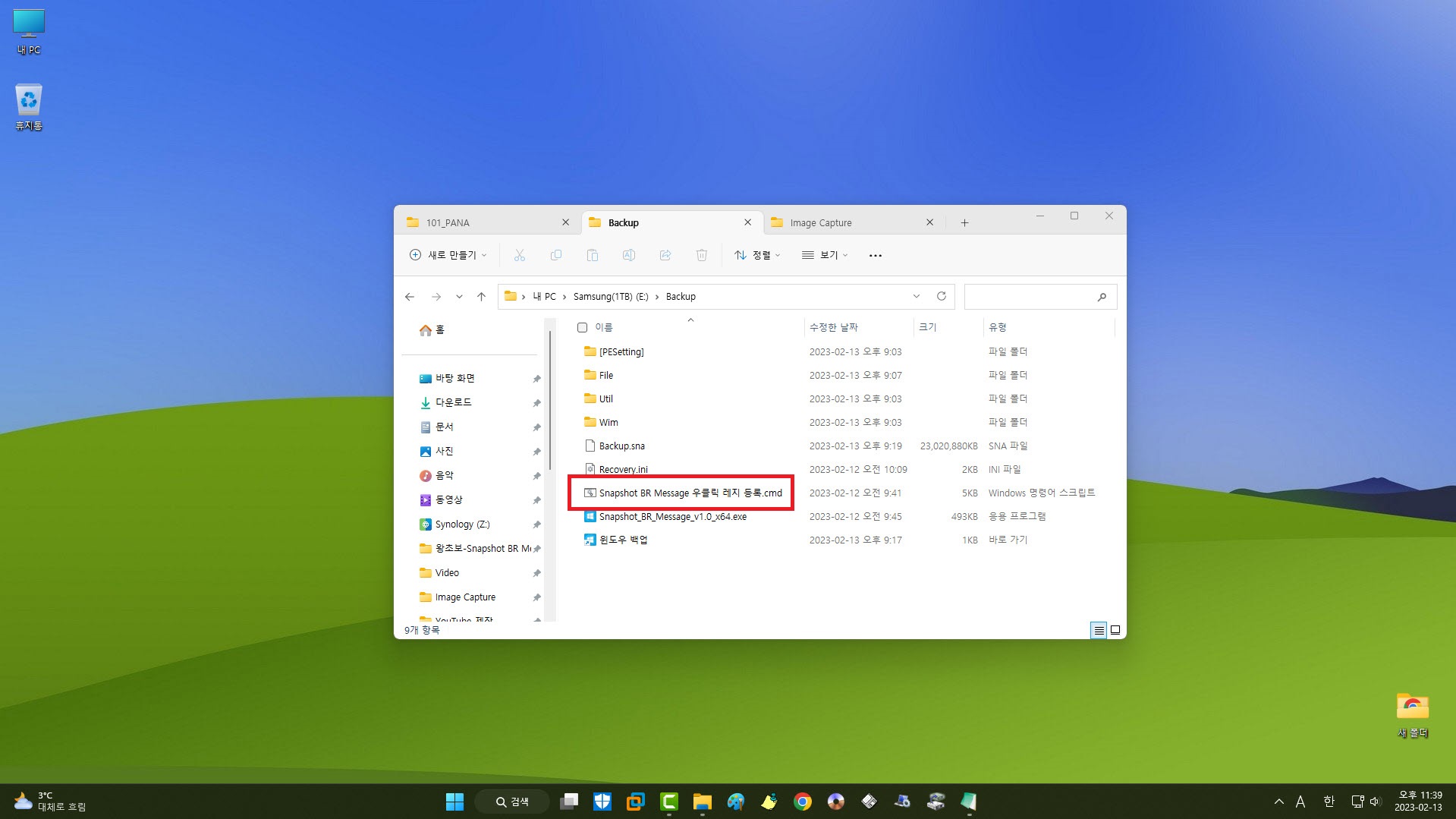Click breadcrumb chevron after Samsung(1TB) (E:)
The width and height of the screenshot is (1456, 819).
(657, 297)
